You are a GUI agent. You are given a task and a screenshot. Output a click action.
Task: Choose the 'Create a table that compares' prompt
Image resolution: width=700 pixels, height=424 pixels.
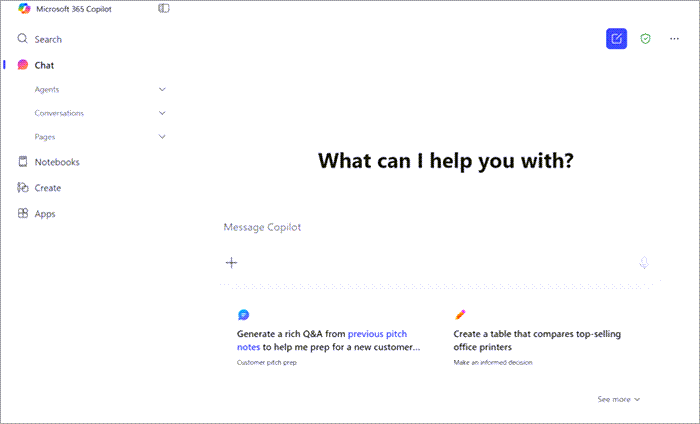(537, 340)
